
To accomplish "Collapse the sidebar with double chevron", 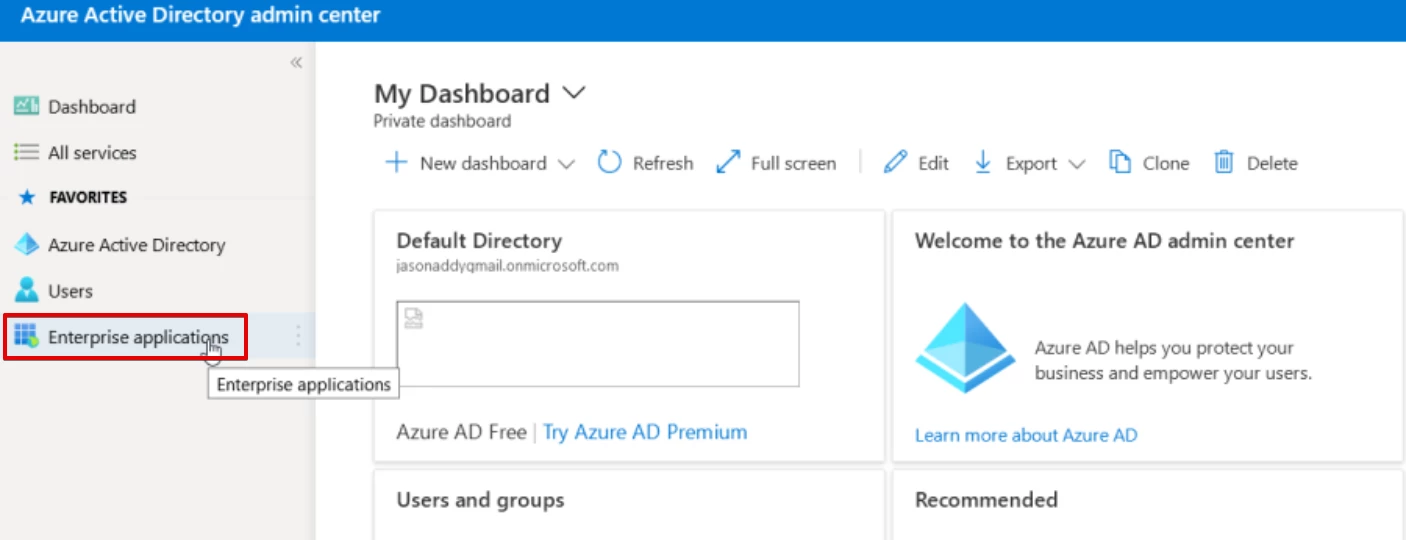I will point(296,63).
